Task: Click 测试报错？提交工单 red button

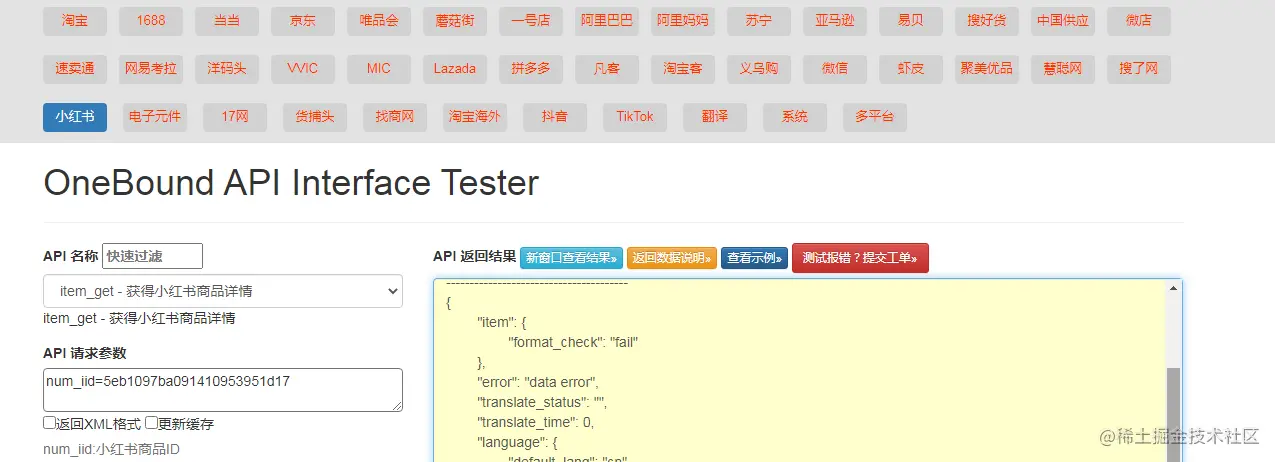Action: click(x=860, y=258)
